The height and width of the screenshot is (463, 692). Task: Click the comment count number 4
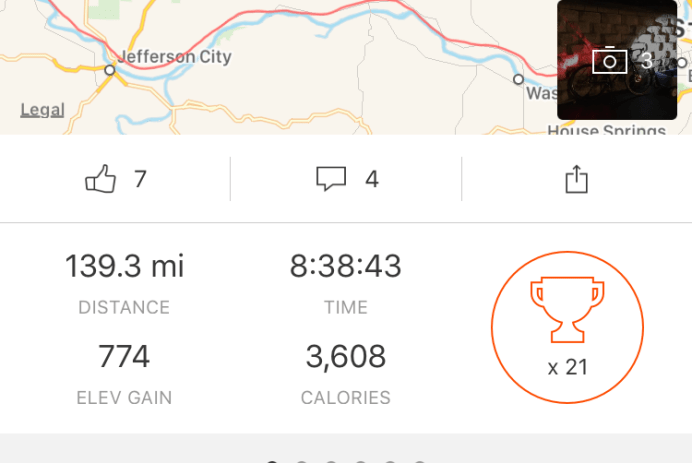tap(371, 180)
